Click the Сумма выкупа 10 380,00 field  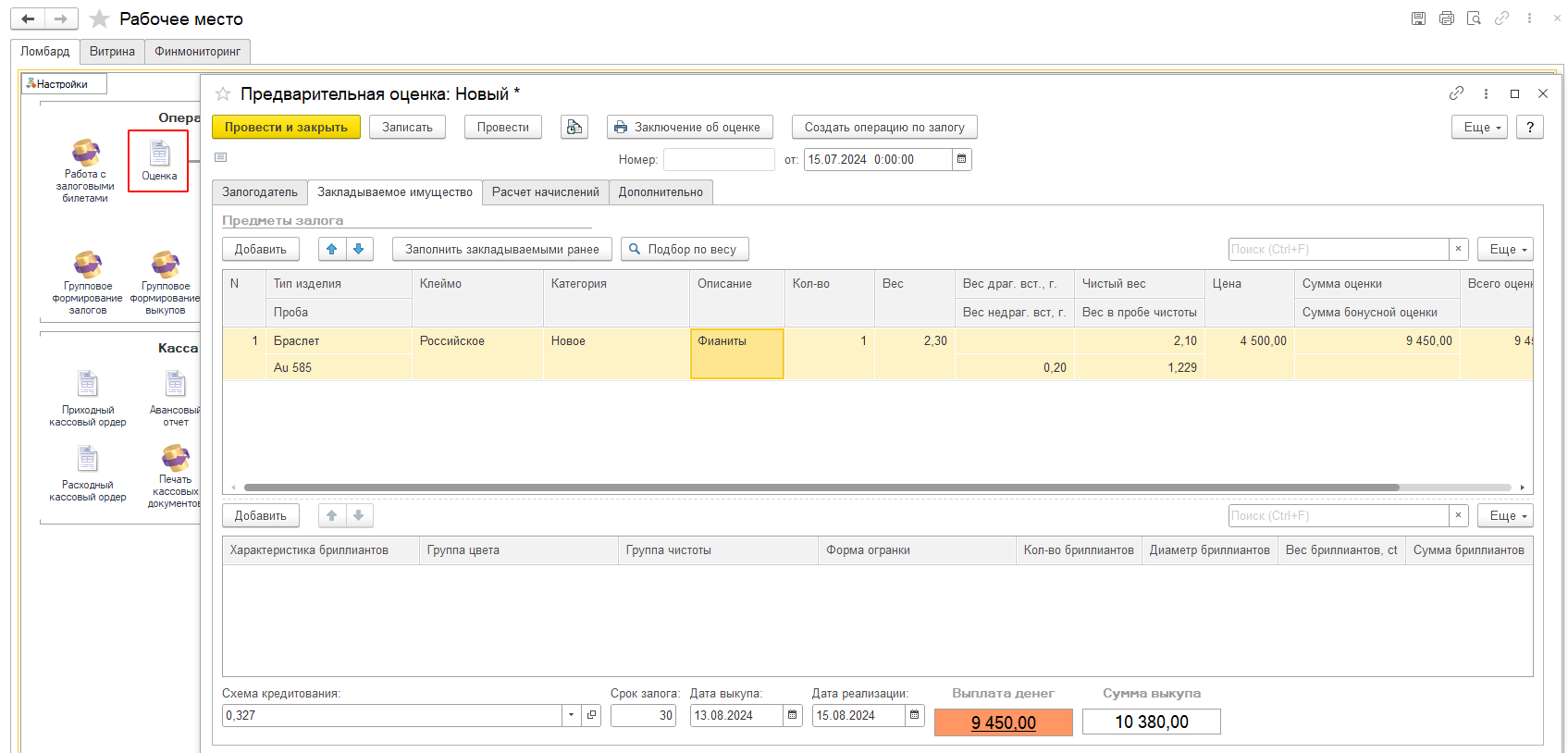(1152, 722)
